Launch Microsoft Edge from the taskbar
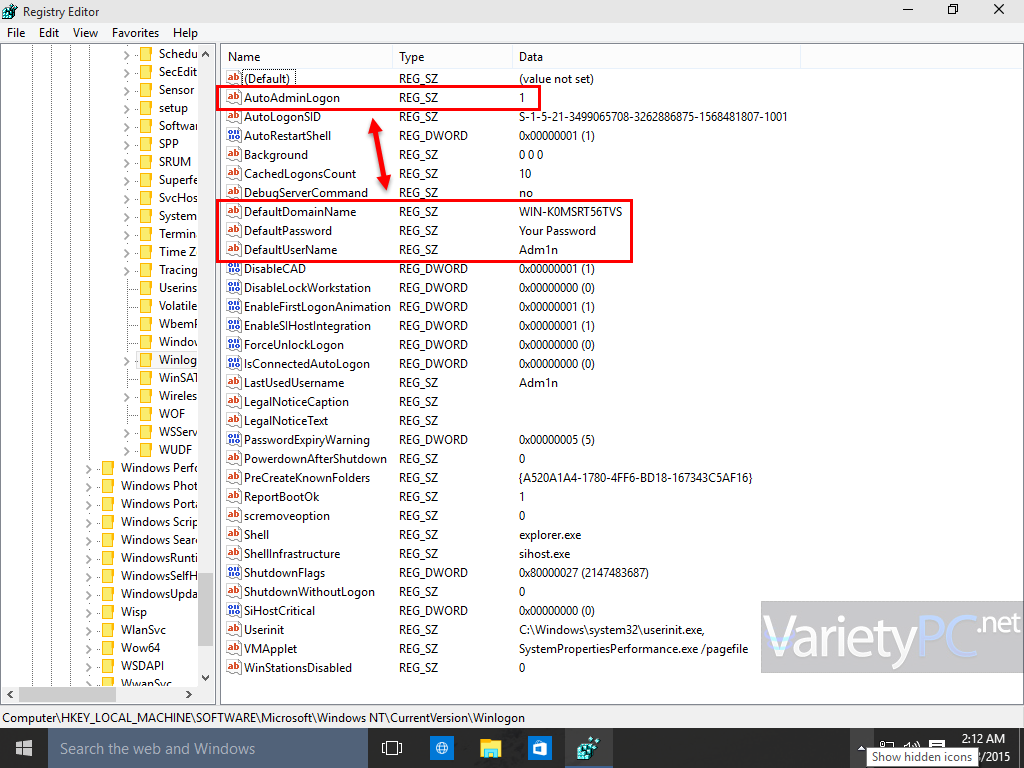Screen dimensions: 1024x768 tap(441, 747)
